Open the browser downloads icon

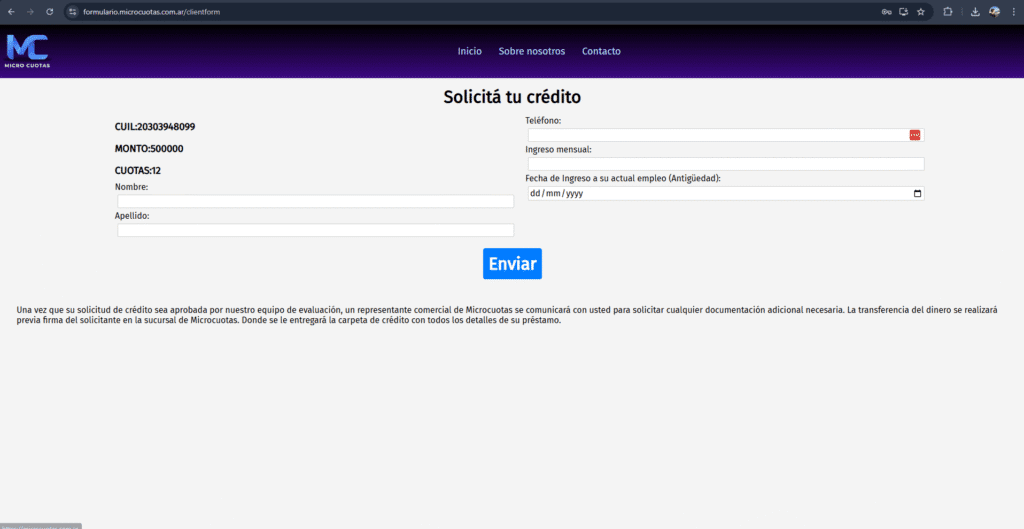point(975,12)
